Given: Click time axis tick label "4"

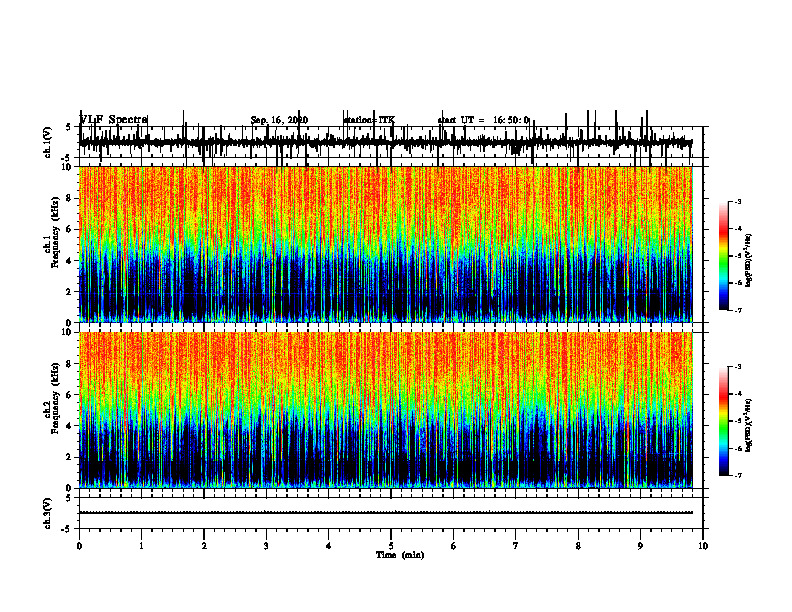Looking at the screenshot, I should tap(329, 546).
